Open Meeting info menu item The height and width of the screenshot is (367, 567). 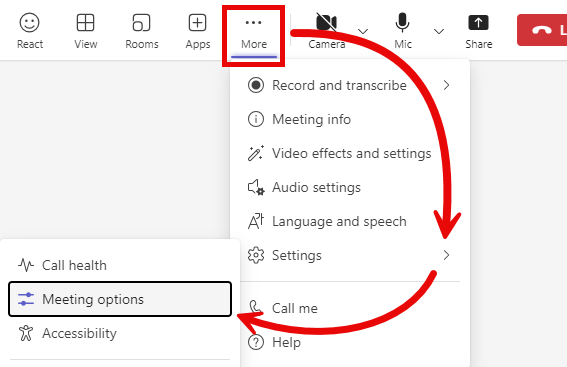click(x=350, y=119)
